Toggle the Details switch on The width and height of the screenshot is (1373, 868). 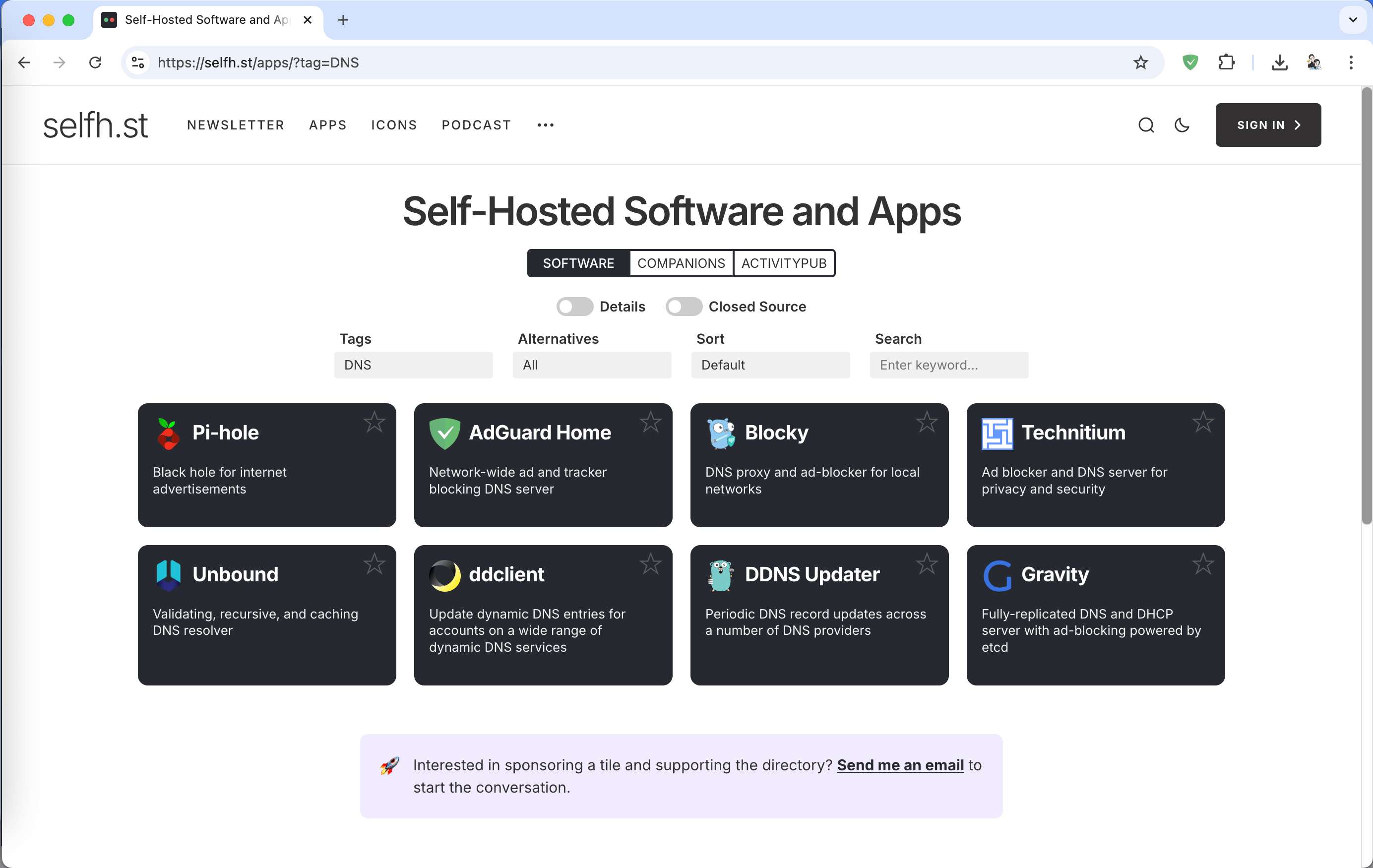pos(575,307)
